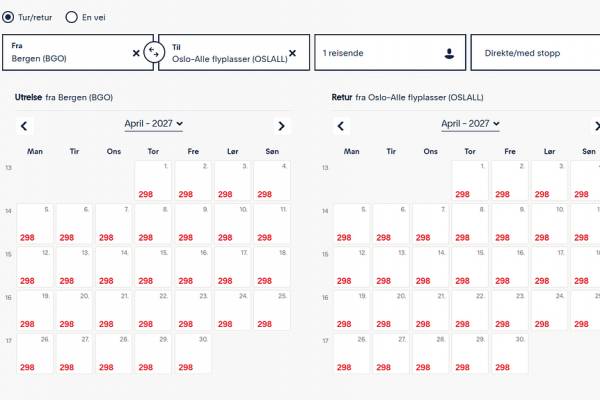This screenshot has height=400, width=600.
Task: Clear the Fra Bergen (BGO) field
Action: point(136,53)
